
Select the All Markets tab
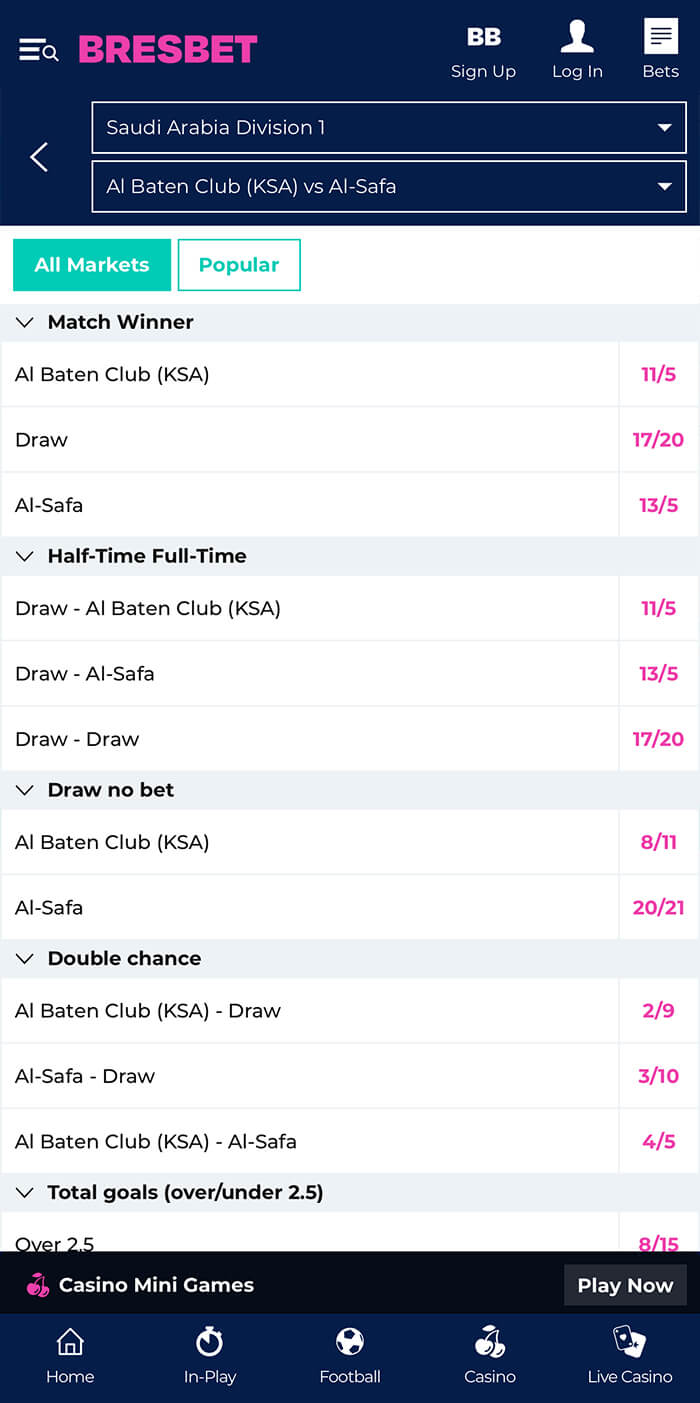[92, 265]
